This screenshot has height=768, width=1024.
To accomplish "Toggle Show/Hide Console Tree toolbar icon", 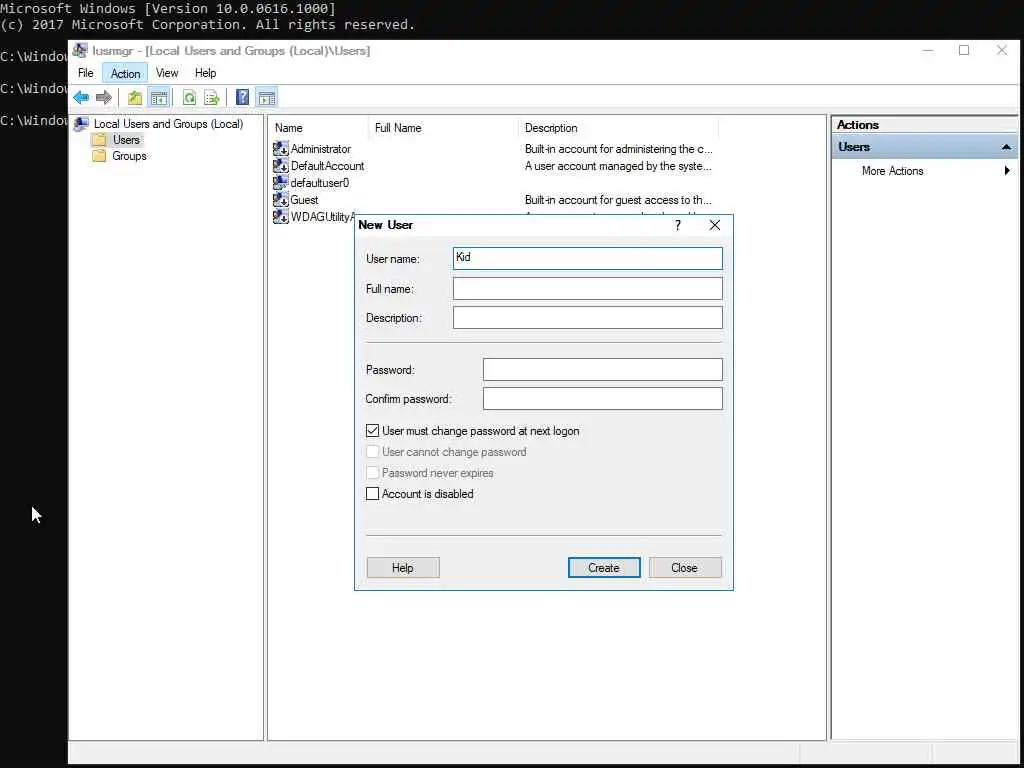I will (159, 98).
